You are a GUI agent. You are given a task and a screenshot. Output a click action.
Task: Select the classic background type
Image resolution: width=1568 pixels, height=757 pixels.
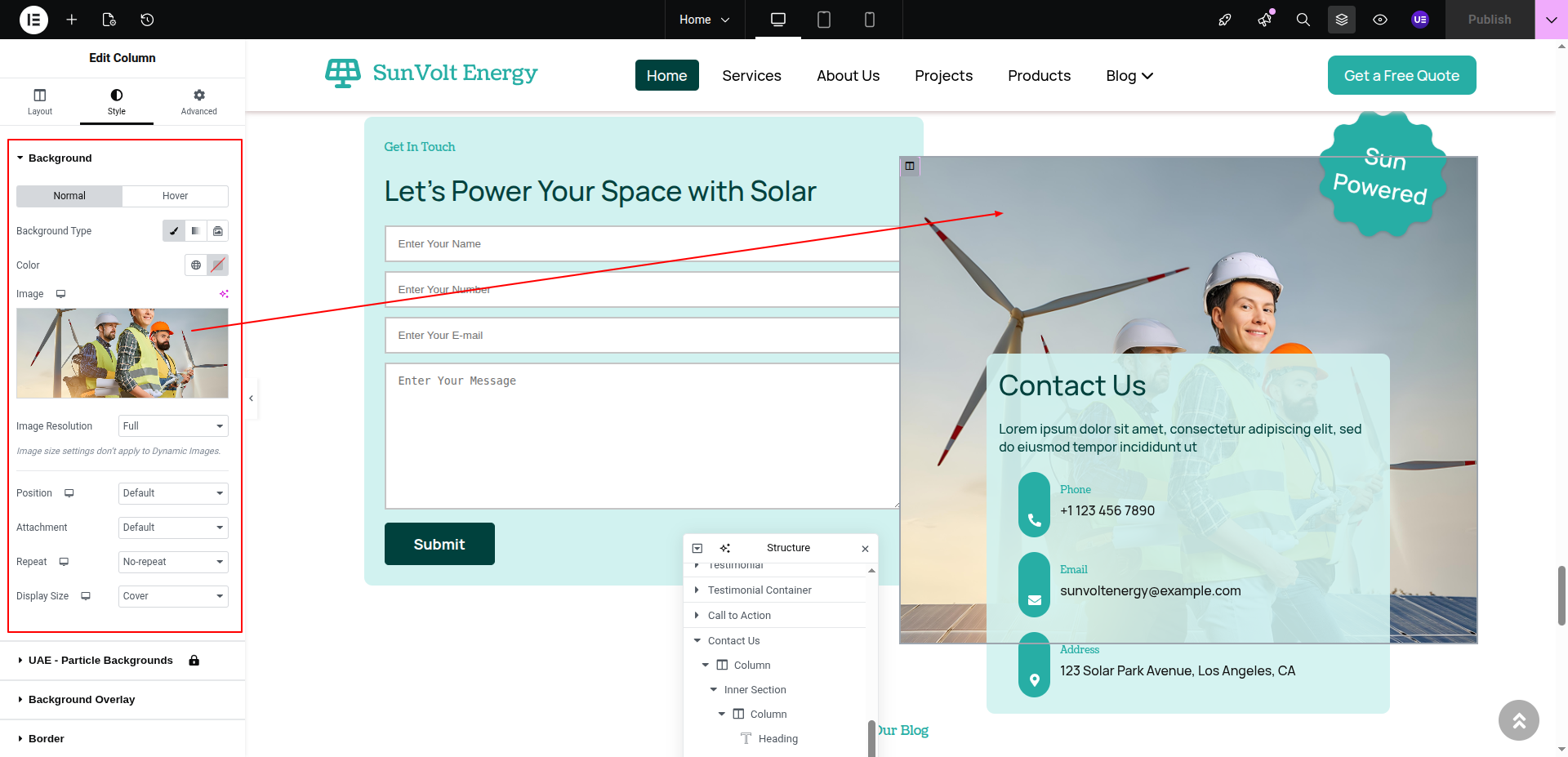pyautogui.click(x=174, y=231)
